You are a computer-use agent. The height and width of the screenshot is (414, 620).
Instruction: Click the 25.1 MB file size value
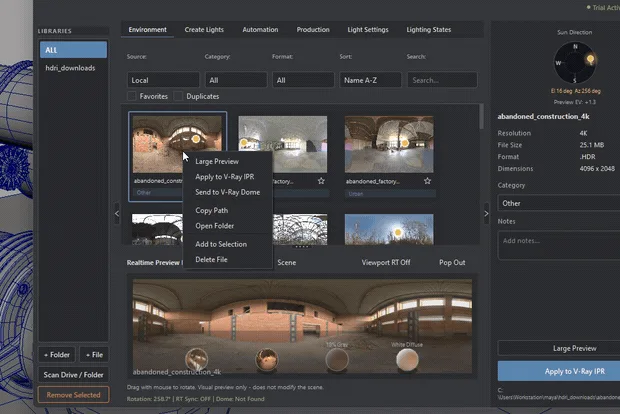pyautogui.click(x=592, y=145)
